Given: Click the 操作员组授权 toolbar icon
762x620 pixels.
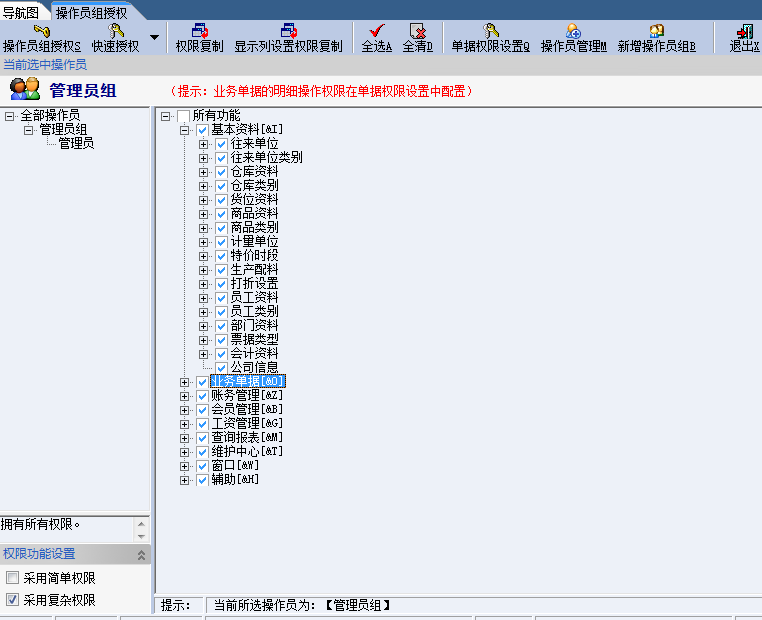Looking at the screenshot, I should click(42, 31).
